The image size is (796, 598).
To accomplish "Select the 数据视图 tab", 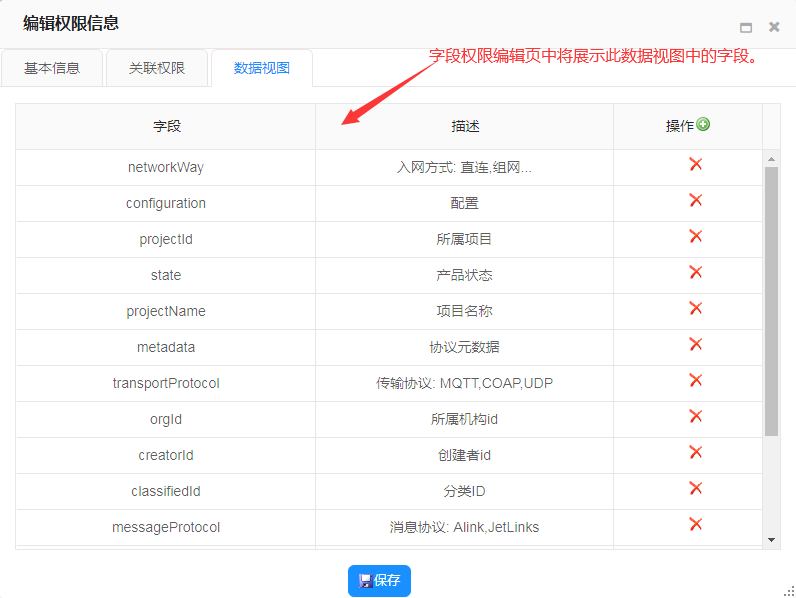I will [x=262, y=69].
